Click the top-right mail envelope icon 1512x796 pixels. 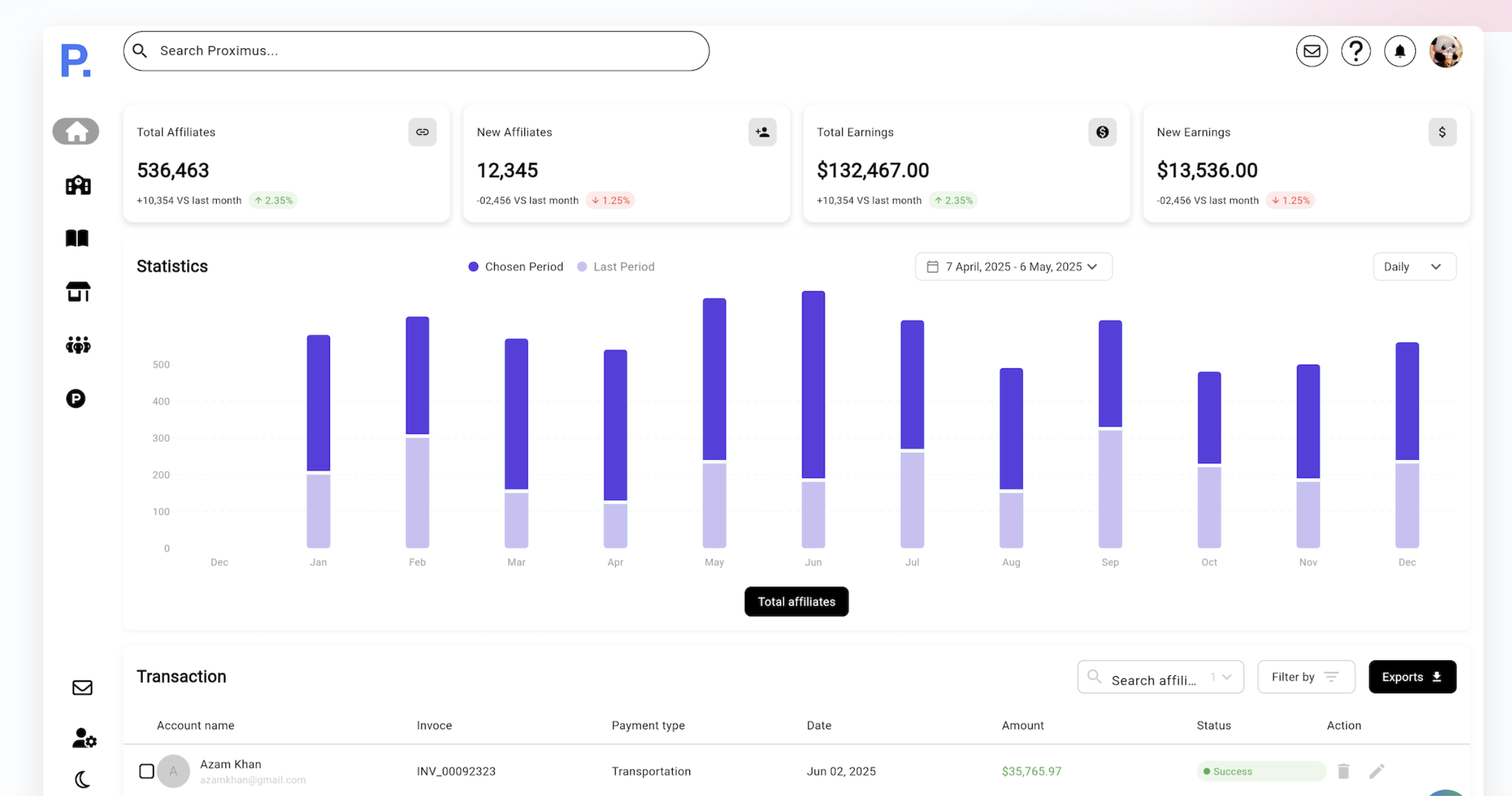[x=1311, y=51]
